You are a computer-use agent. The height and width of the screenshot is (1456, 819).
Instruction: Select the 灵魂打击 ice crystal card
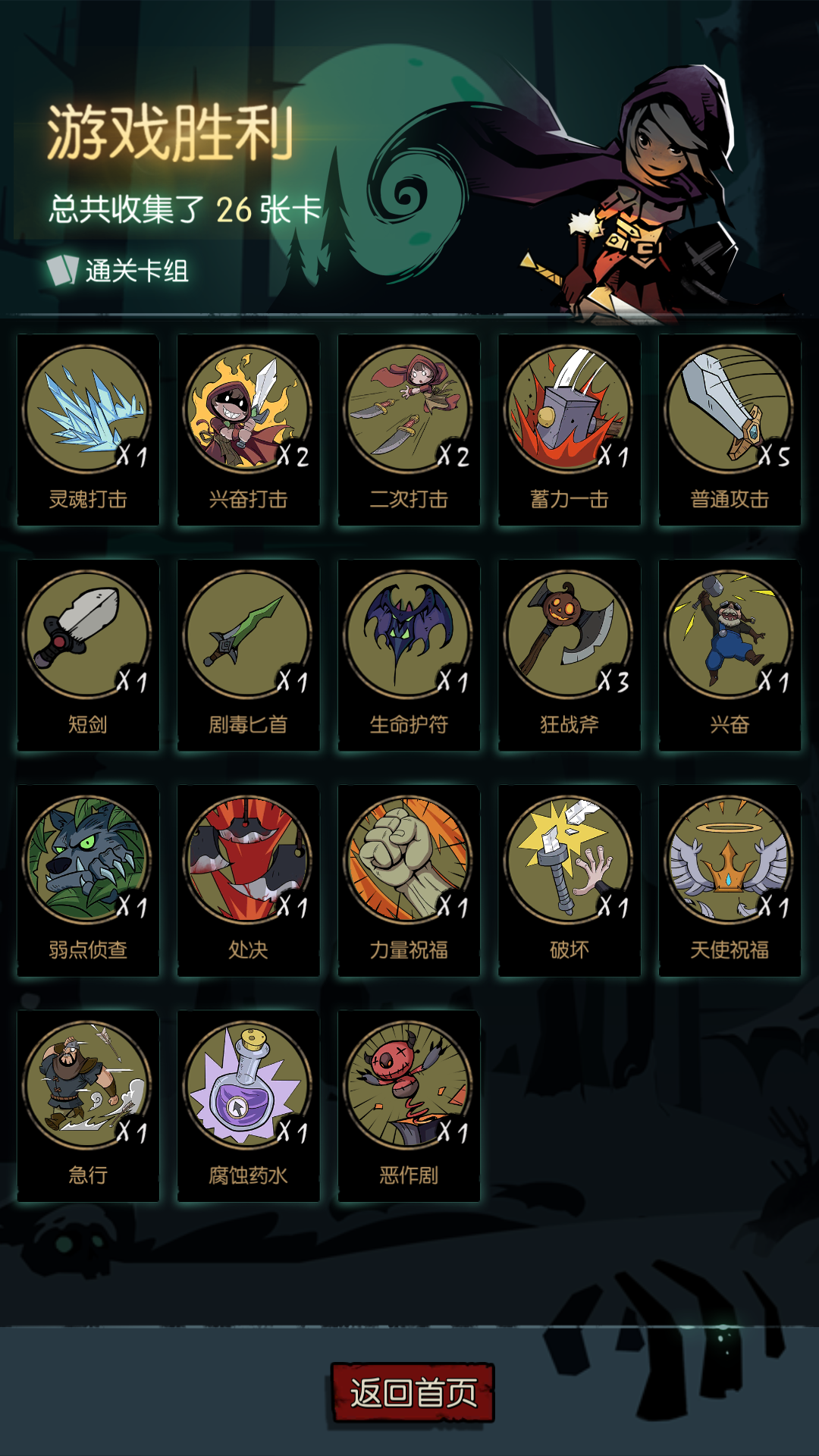click(88, 430)
